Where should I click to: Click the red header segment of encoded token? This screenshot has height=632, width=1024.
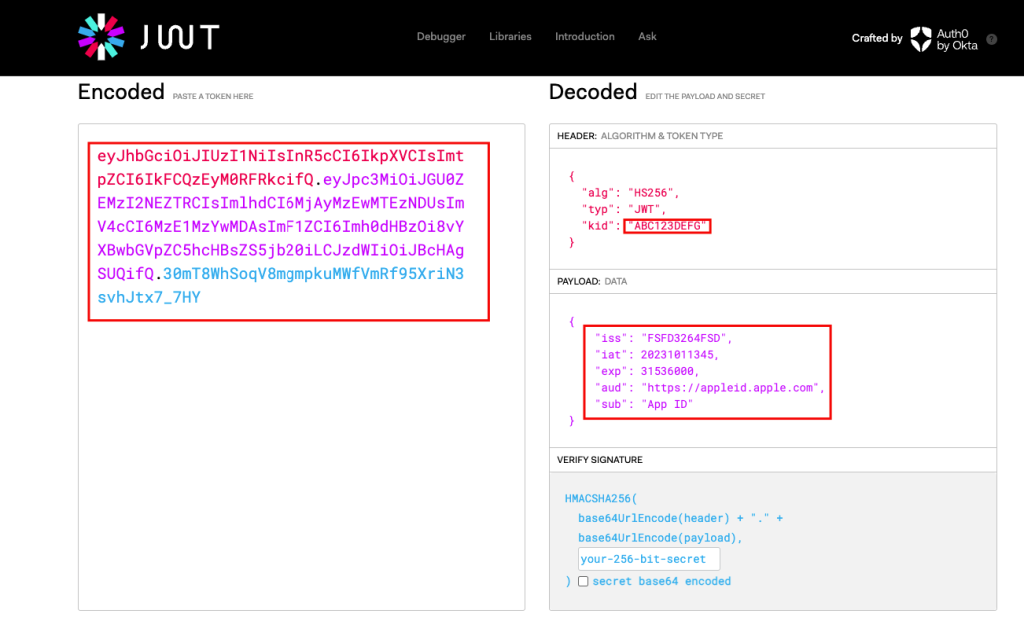pyautogui.click(x=280, y=167)
